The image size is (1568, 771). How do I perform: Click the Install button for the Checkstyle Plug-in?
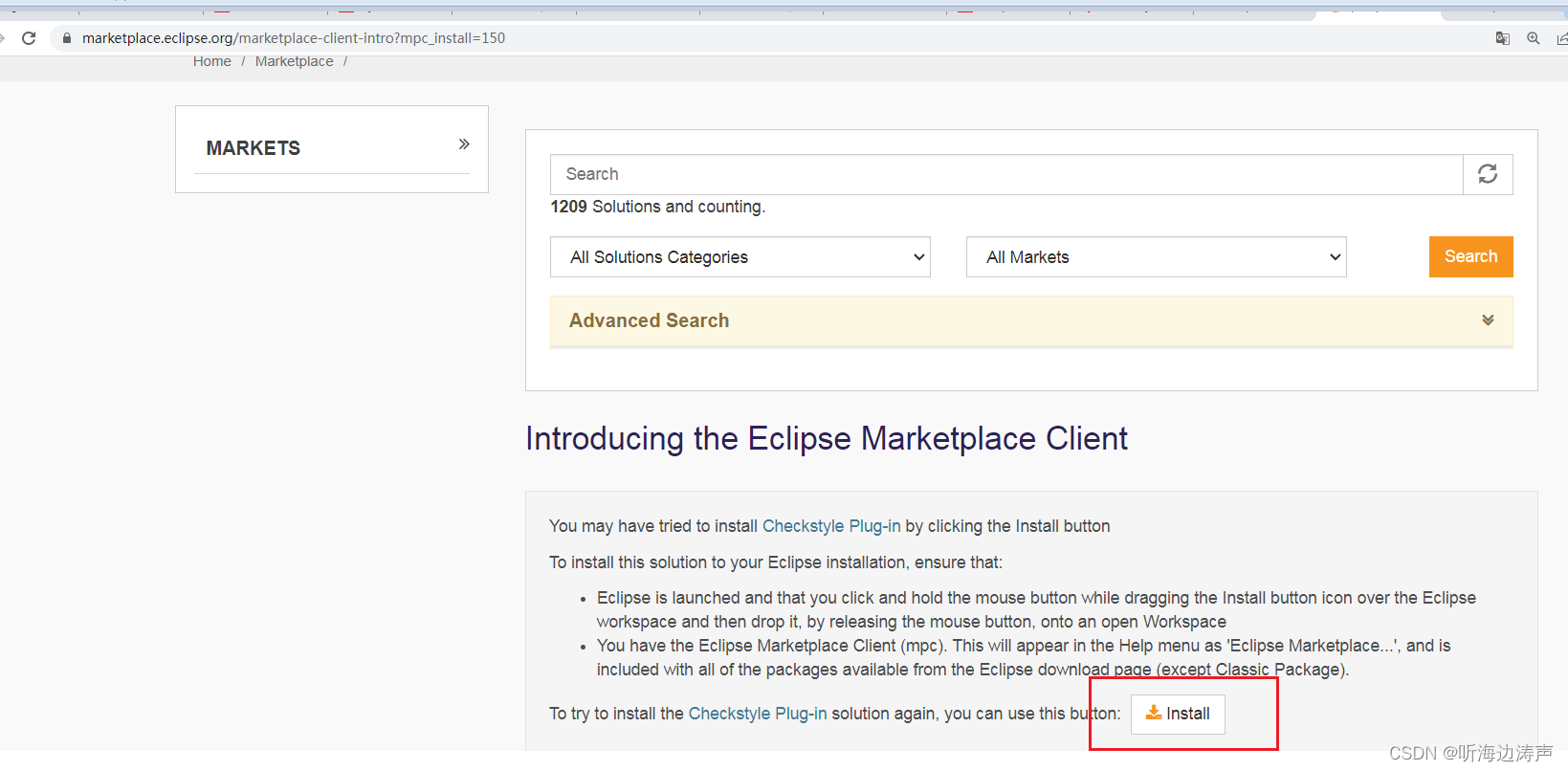click(1178, 714)
